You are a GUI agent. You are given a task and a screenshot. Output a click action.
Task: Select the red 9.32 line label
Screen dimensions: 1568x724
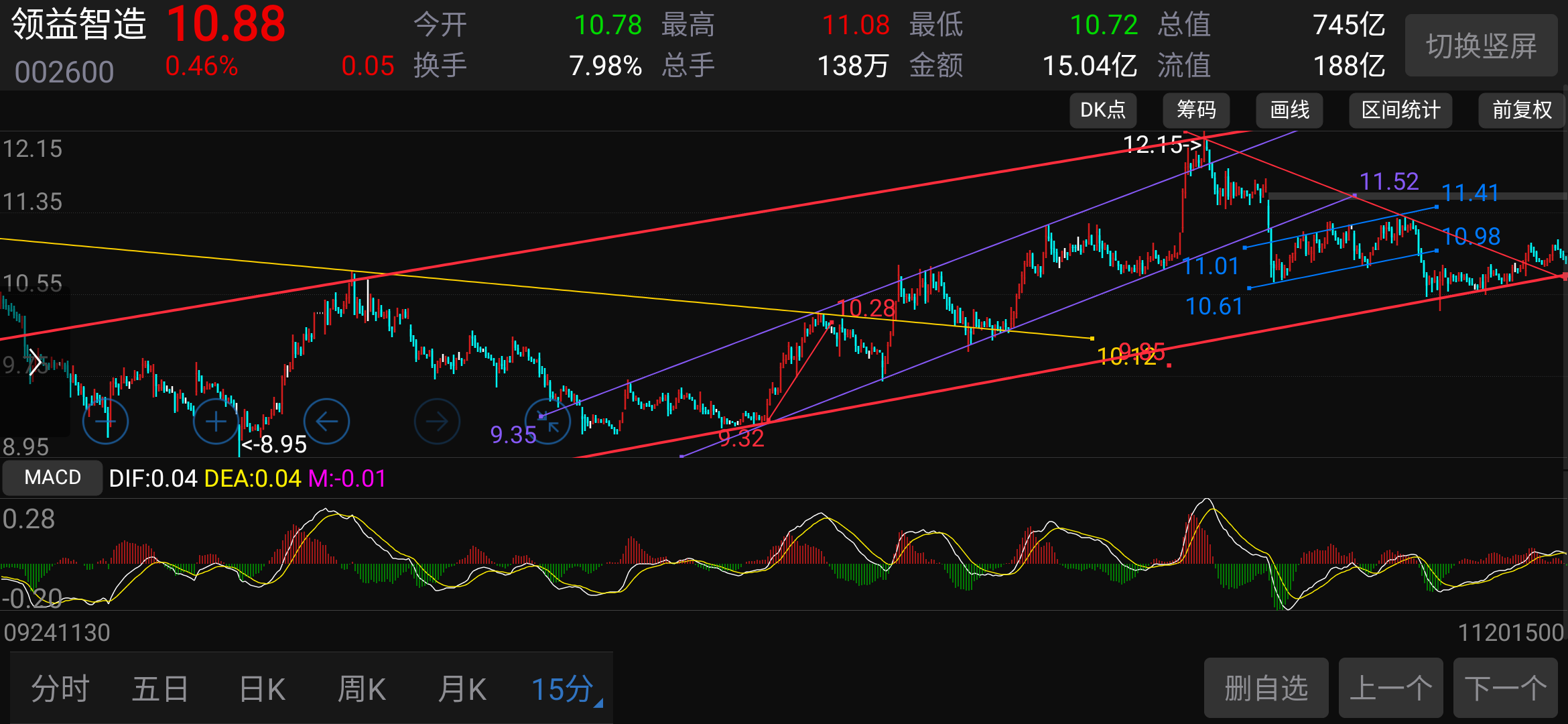(741, 438)
